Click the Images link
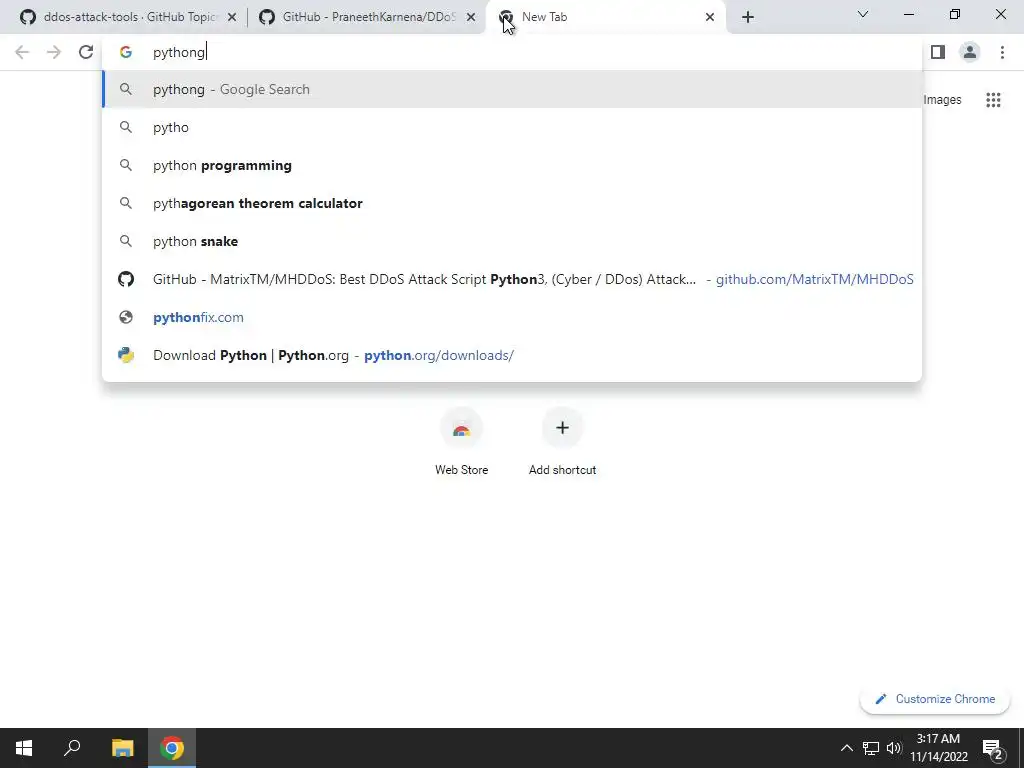This screenshot has width=1024, height=768. (x=942, y=100)
